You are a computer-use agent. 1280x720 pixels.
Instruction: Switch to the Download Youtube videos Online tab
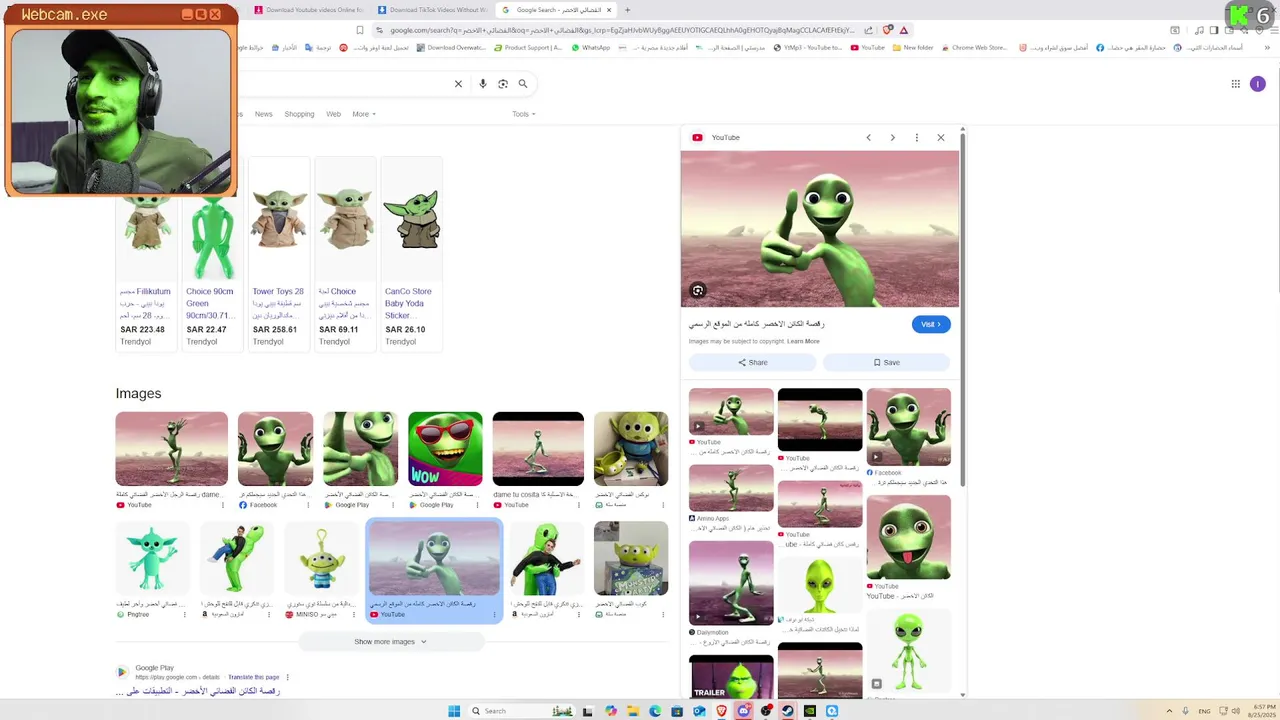[x=308, y=10]
